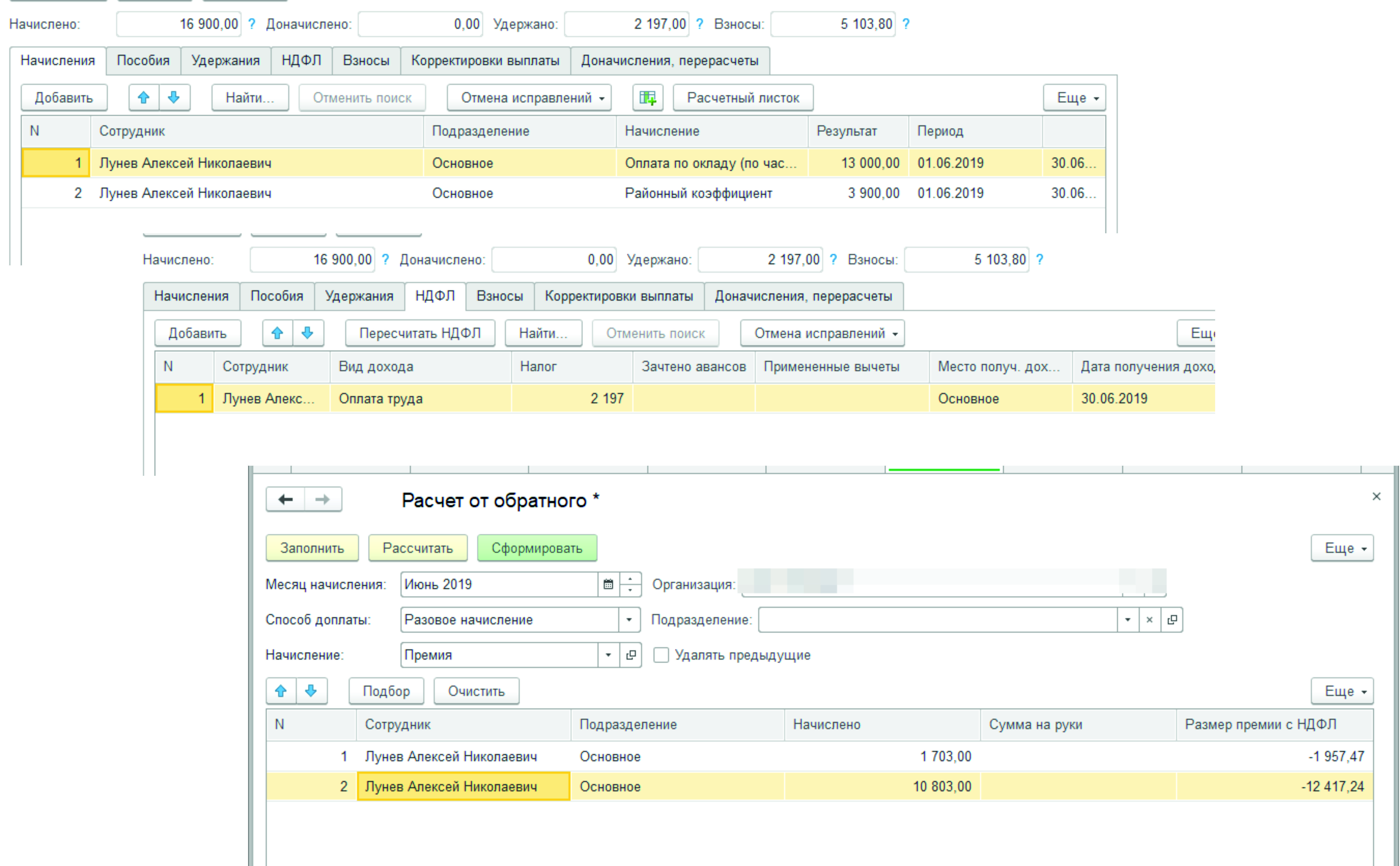The image size is (1400, 866).
Task: Click Заполнить button
Action: point(312,548)
